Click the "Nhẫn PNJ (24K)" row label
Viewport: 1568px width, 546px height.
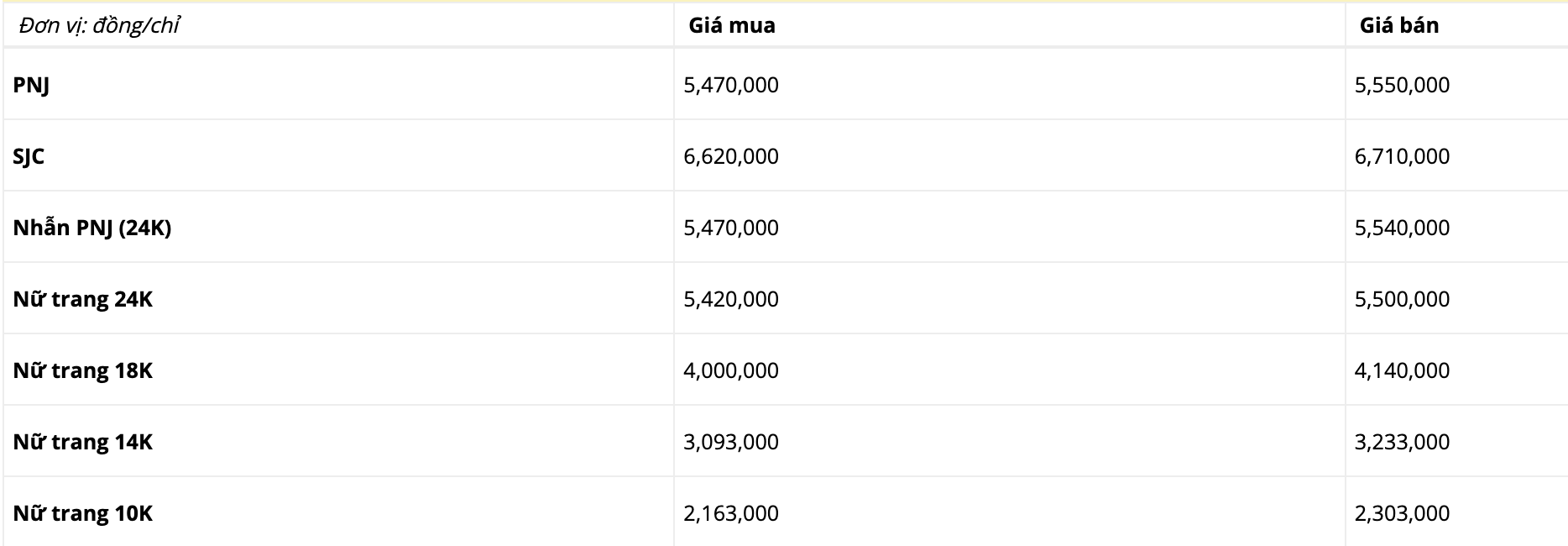point(92,228)
